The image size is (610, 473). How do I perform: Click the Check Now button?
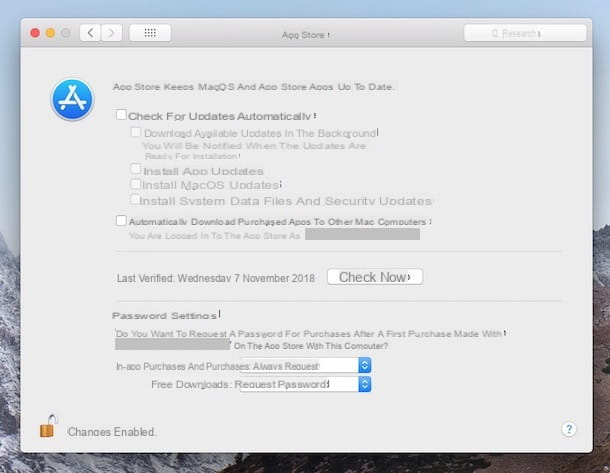(375, 277)
